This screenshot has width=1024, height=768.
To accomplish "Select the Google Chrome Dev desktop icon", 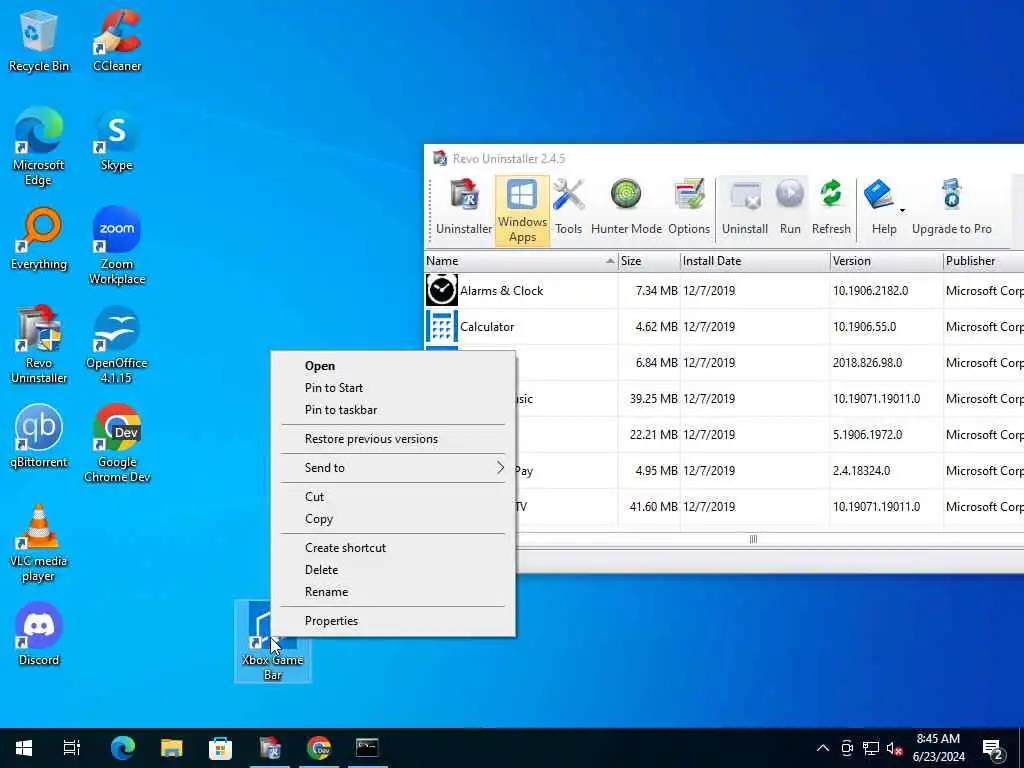I will click(x=117, y=444).
